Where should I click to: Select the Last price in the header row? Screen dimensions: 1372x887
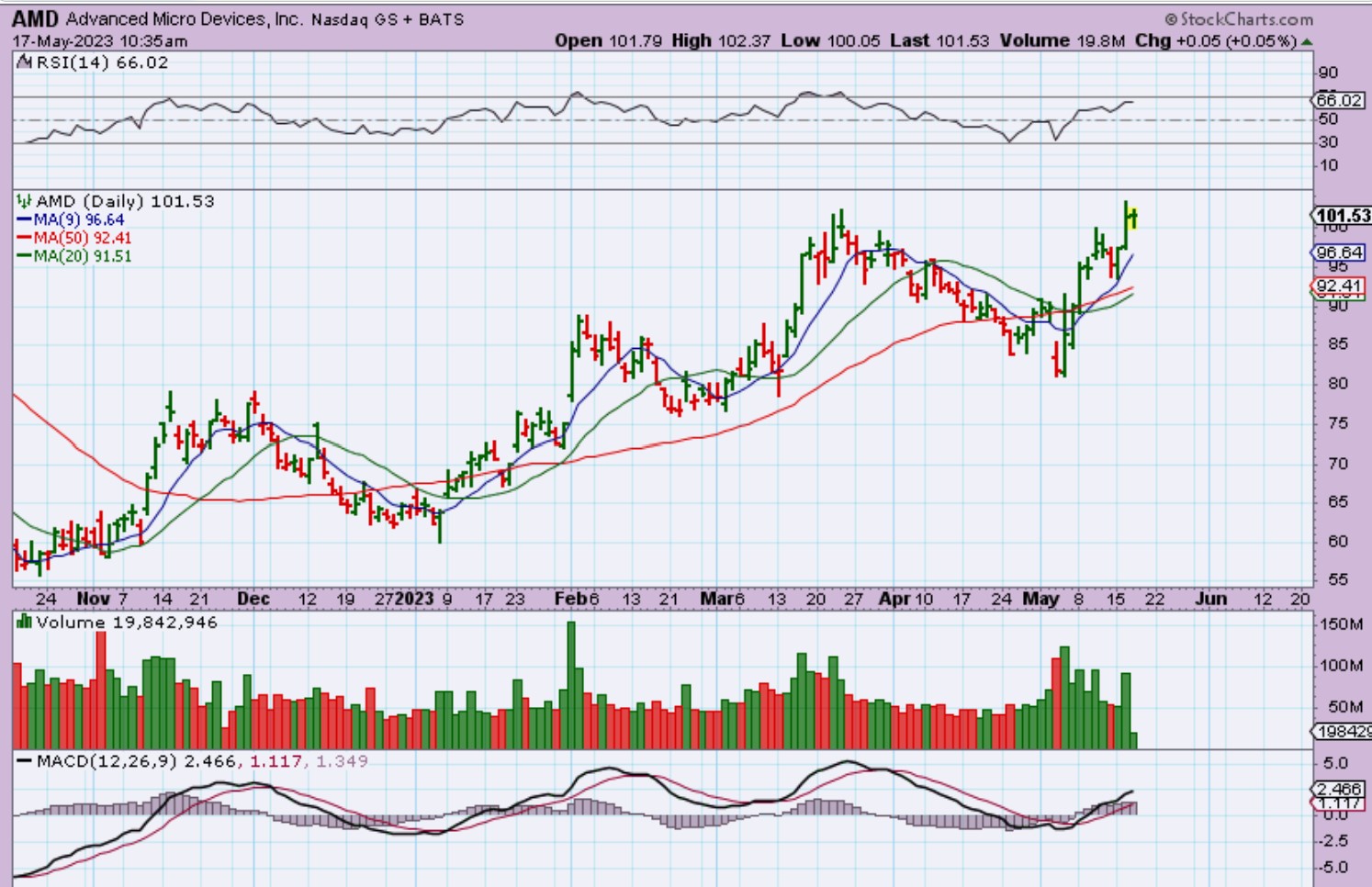pos(940,40)
